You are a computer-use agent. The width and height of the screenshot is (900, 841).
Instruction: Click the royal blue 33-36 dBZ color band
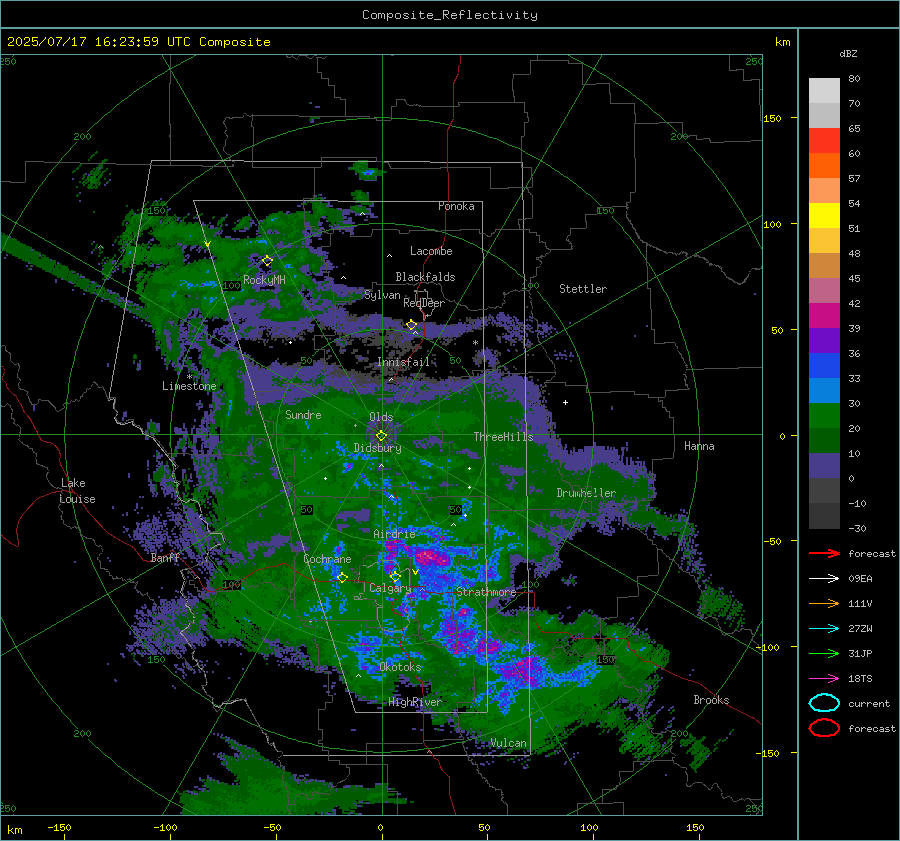[x=824, y=366]
